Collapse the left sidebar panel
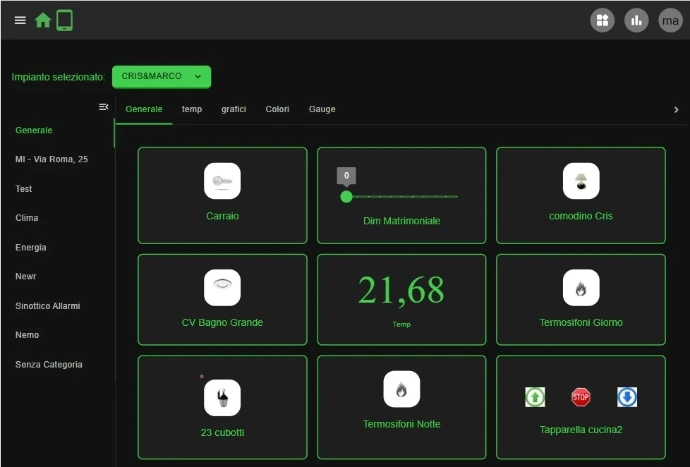 tap(103, 107)
